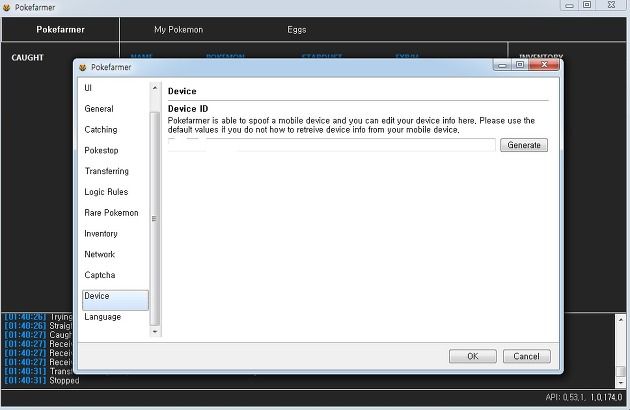Maximize the main Pokefarmer window
630x410 pixels.
[x=587, y=5]
